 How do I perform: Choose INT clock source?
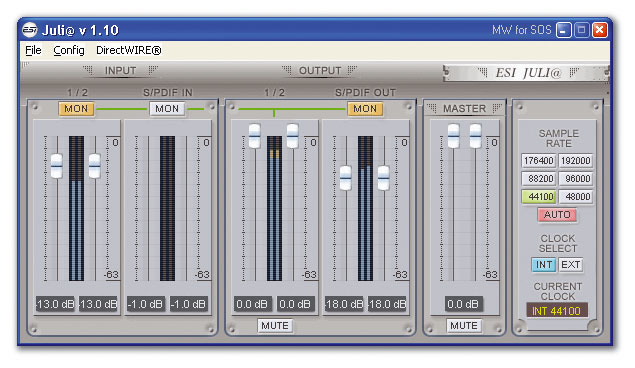pos(543,265)
